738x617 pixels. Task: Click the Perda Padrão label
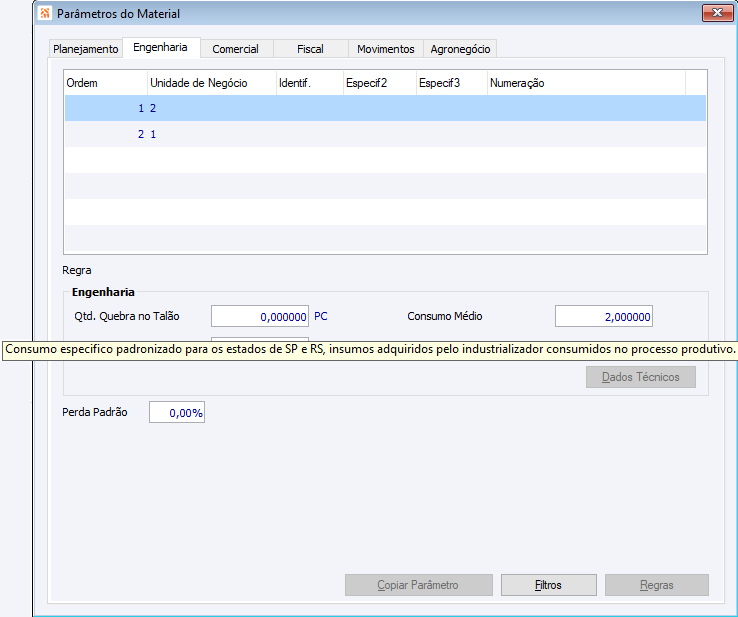point(95,412)
